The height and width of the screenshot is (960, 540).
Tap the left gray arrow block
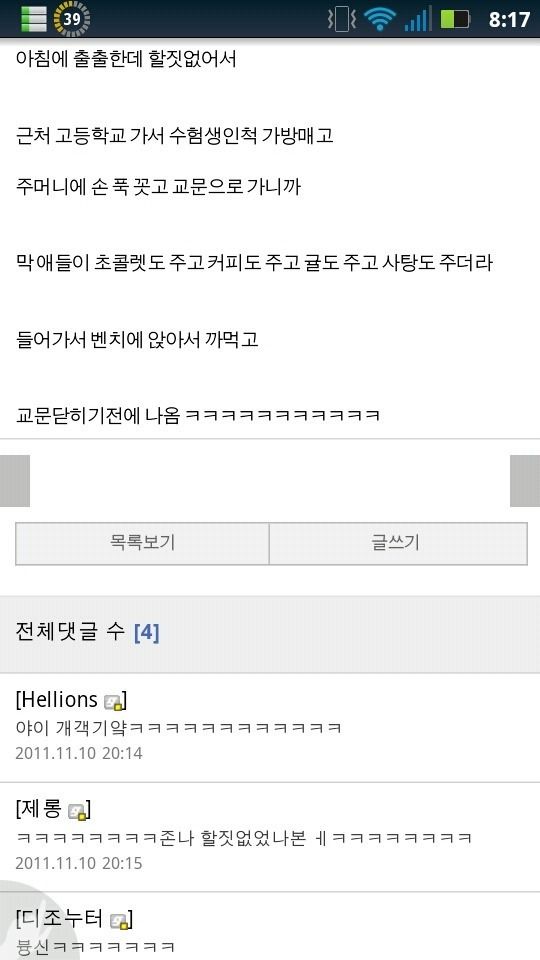tap(15, 481)
